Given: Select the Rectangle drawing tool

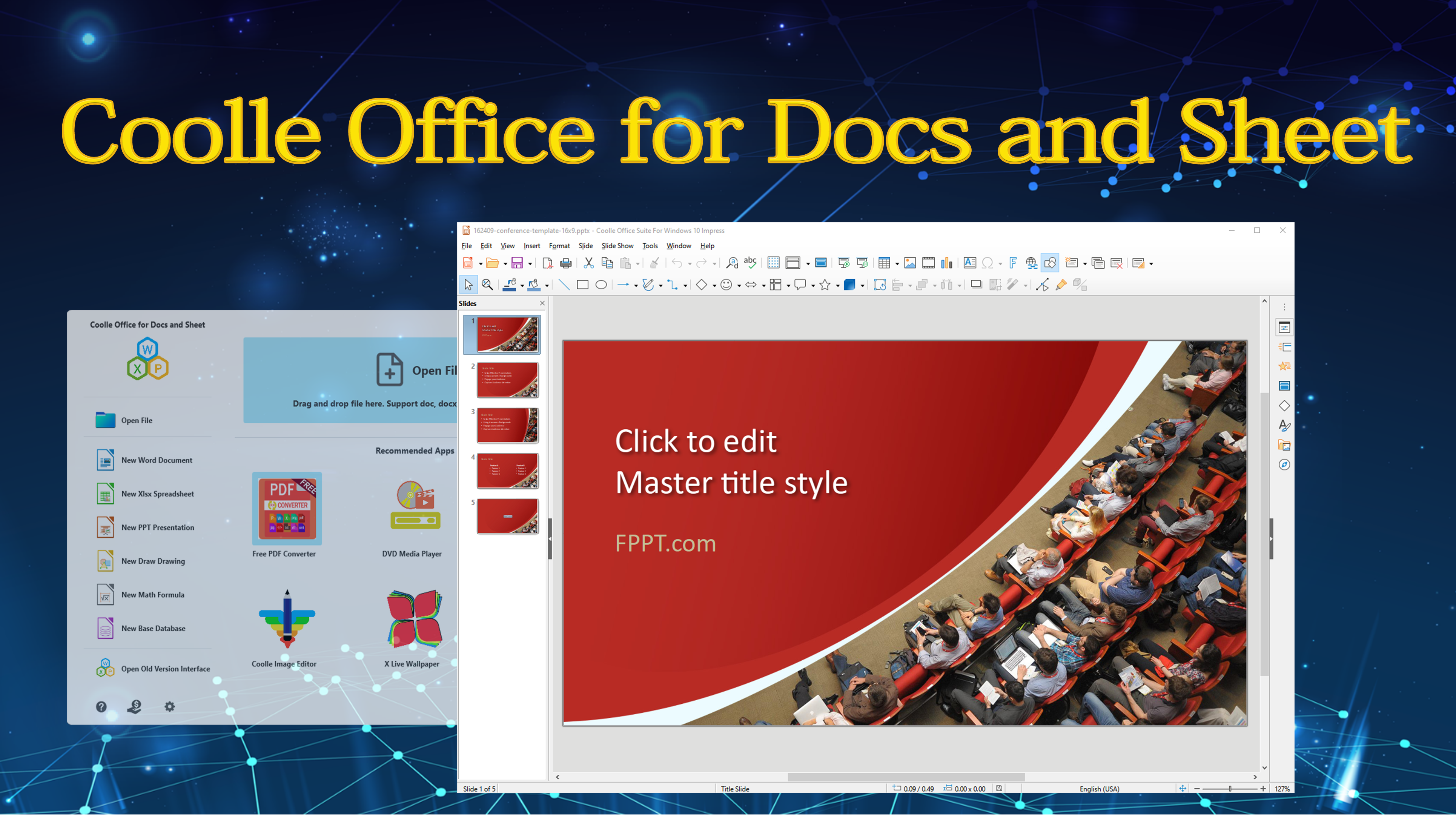Looking at the screenshot, I should click(583, 285).
